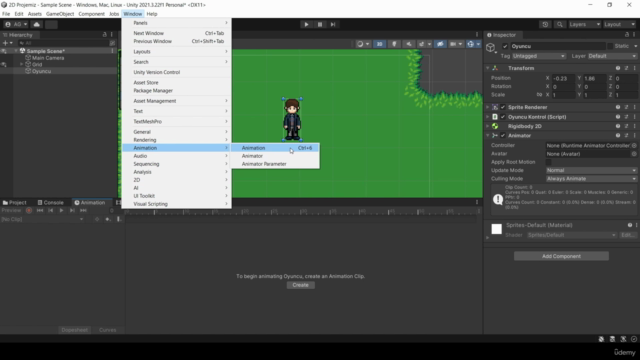This screenshot has width=640, height=360.
Task: Toggle constrained proportions link on Scale
Action: click(539, 95)
